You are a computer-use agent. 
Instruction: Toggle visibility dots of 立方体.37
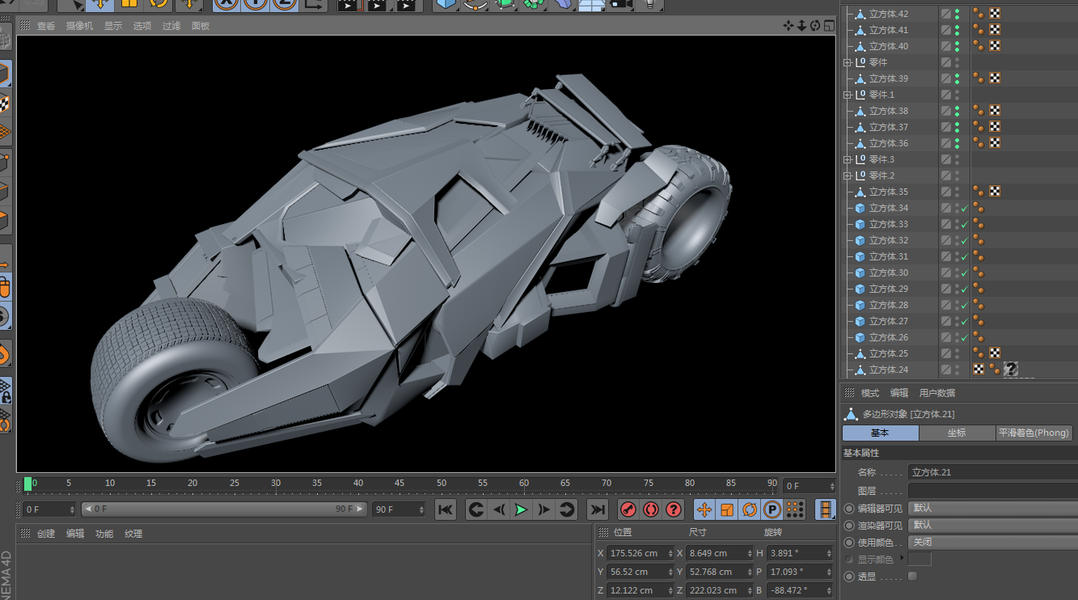957,126
